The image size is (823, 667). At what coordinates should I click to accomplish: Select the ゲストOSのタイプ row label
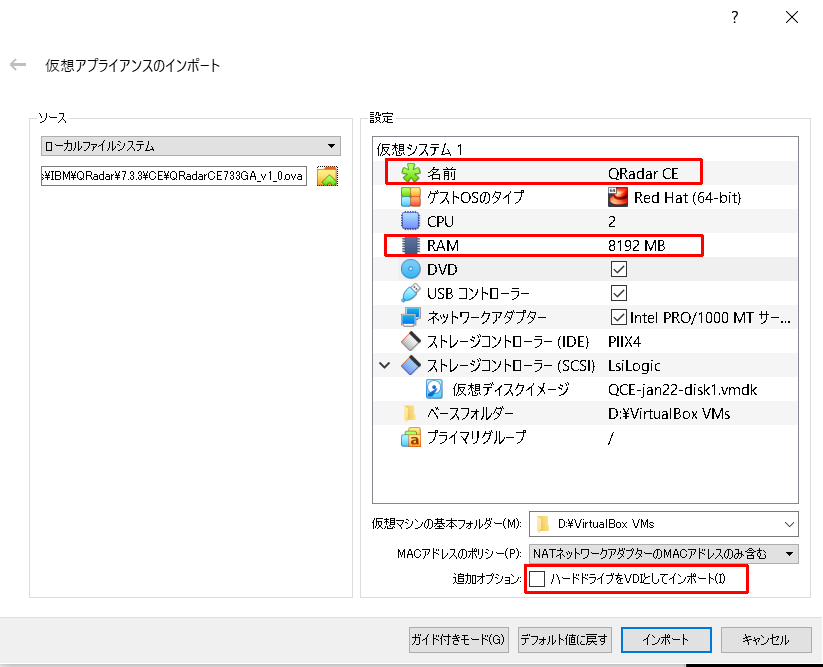(476, 197)
